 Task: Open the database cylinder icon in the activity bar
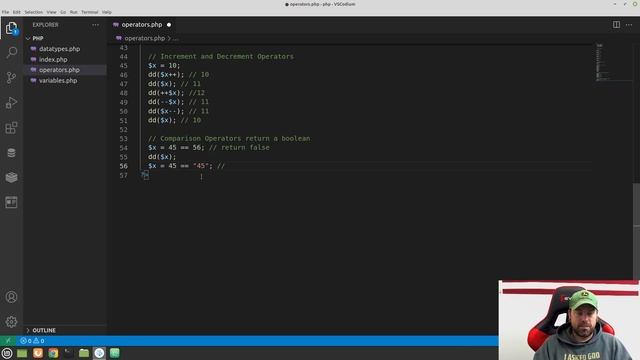11,153
